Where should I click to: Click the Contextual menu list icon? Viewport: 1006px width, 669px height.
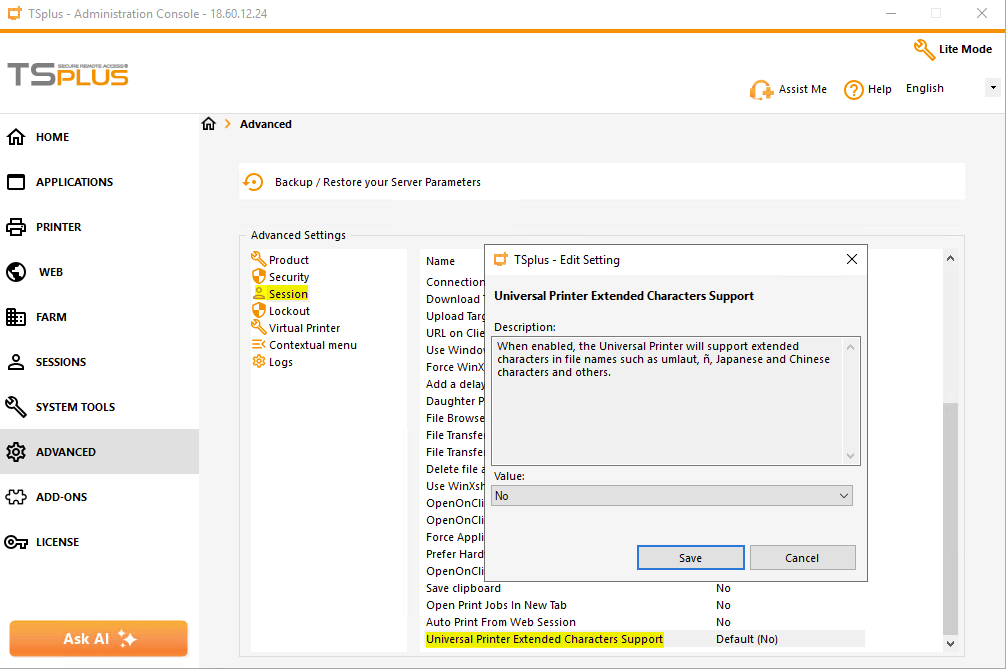tap(259, 344)
